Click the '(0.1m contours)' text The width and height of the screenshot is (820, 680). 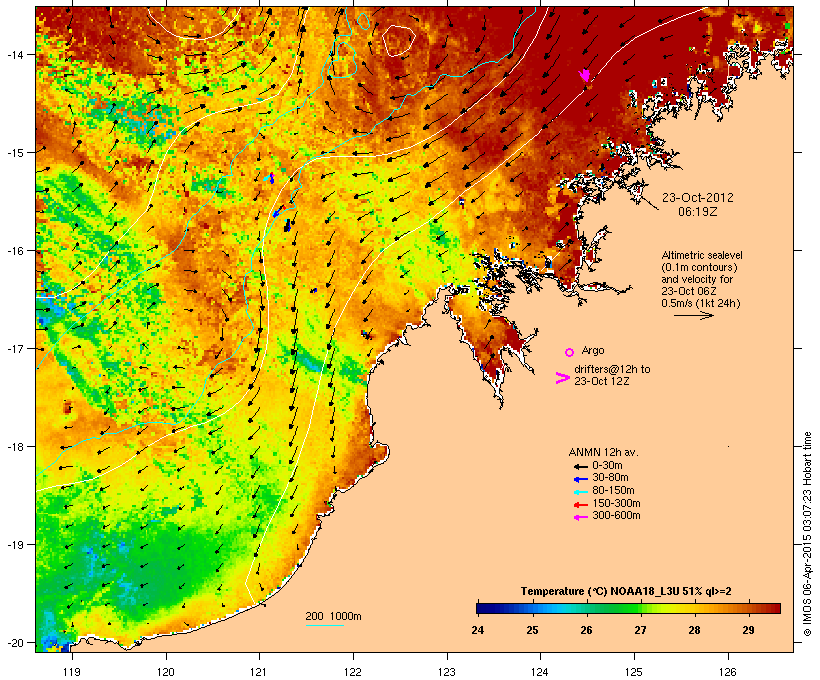(x=699, y=267)
